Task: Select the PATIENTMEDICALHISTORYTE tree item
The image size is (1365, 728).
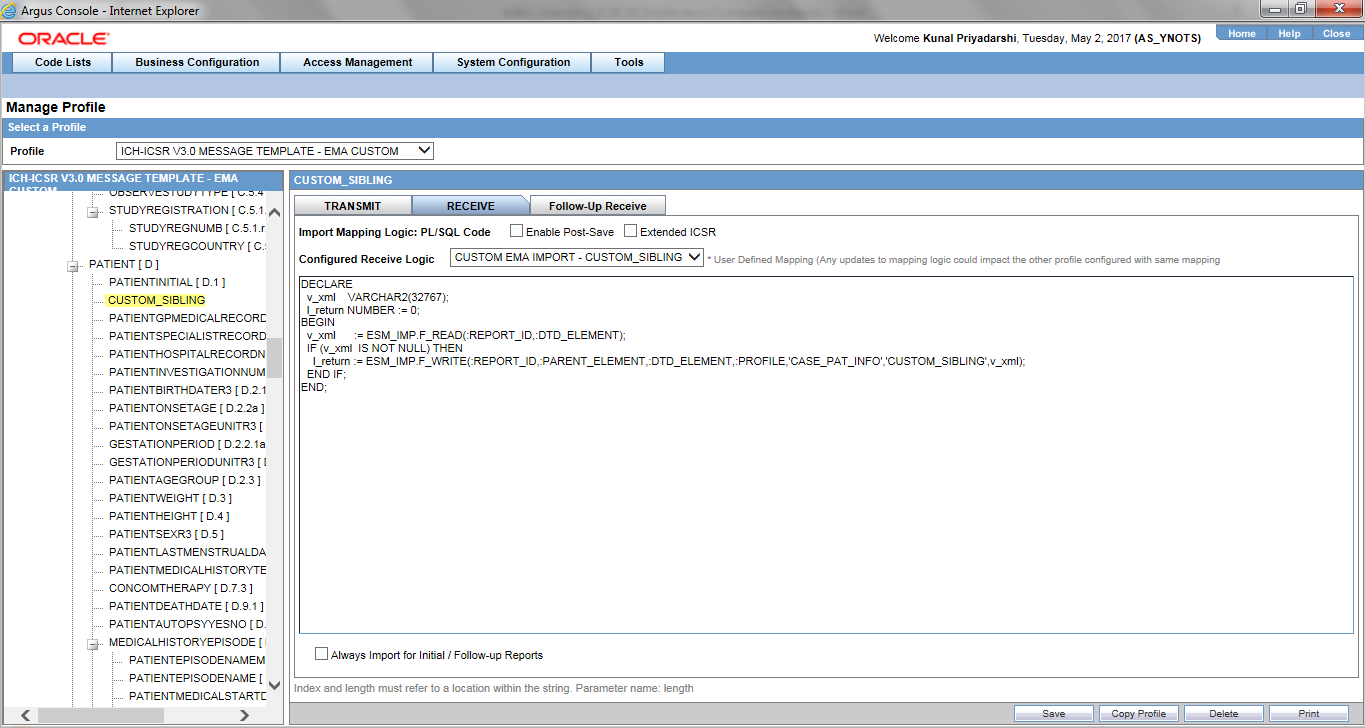Action: (x=187, y=570)
